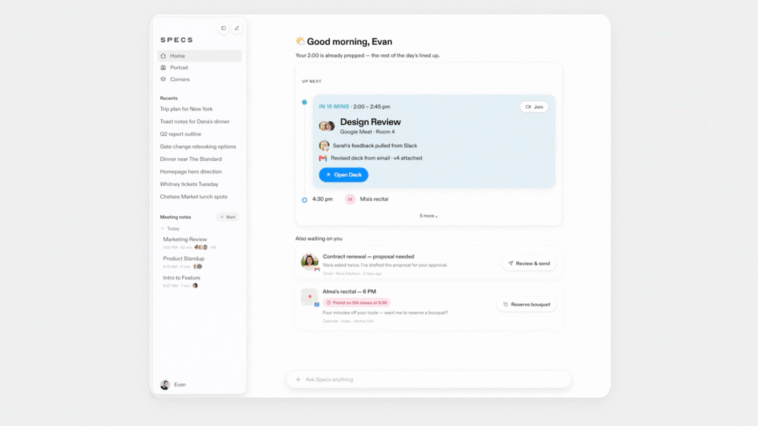Viewport: 758px width, 426px height.
Task: Expand '5 more' upcoming events
Action: 428,216
